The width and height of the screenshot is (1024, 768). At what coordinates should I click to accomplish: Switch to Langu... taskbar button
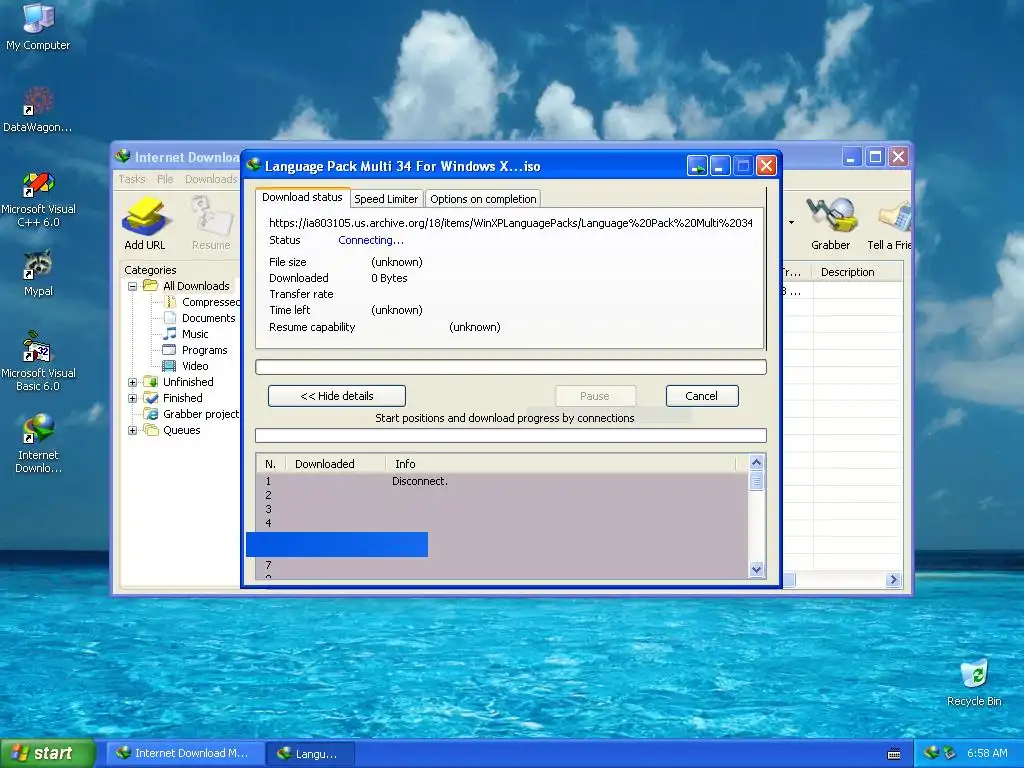pos(311,753)
